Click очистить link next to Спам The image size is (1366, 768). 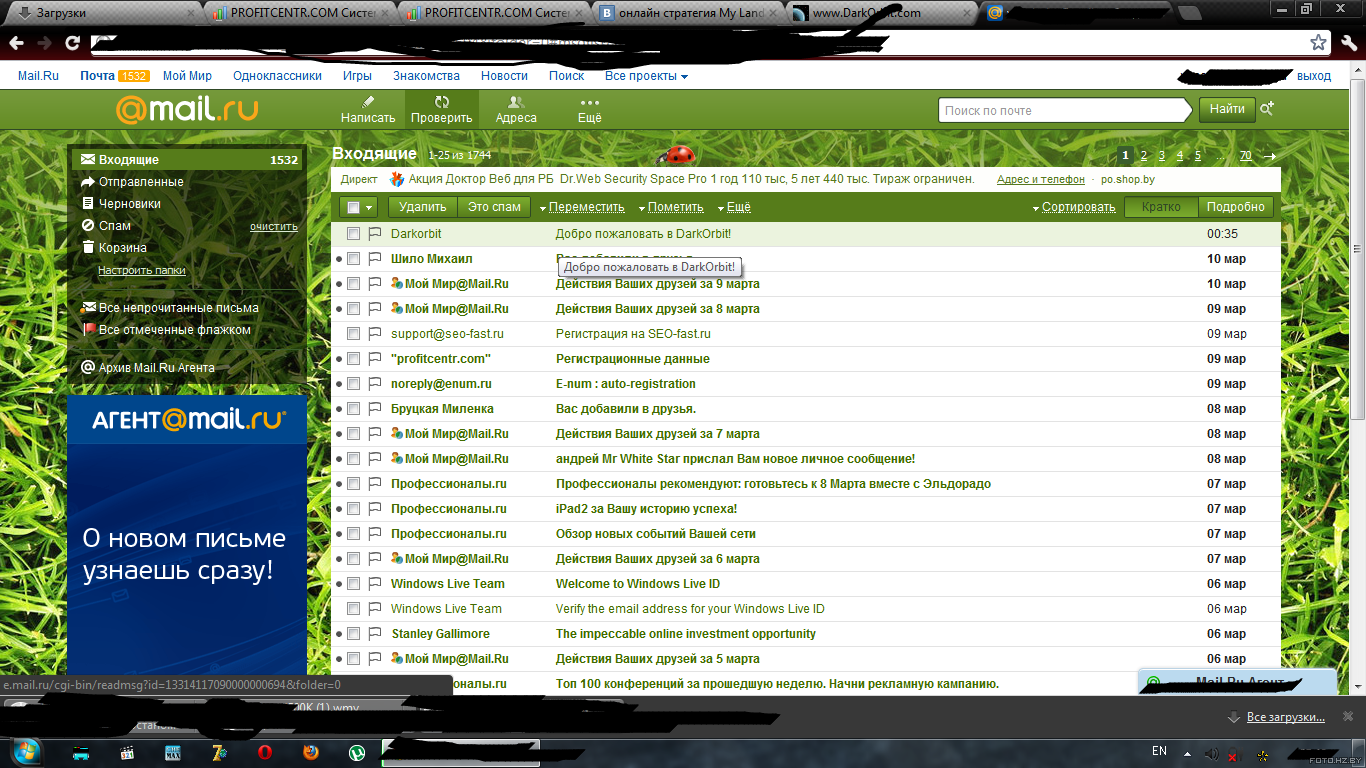pos(274,227)
